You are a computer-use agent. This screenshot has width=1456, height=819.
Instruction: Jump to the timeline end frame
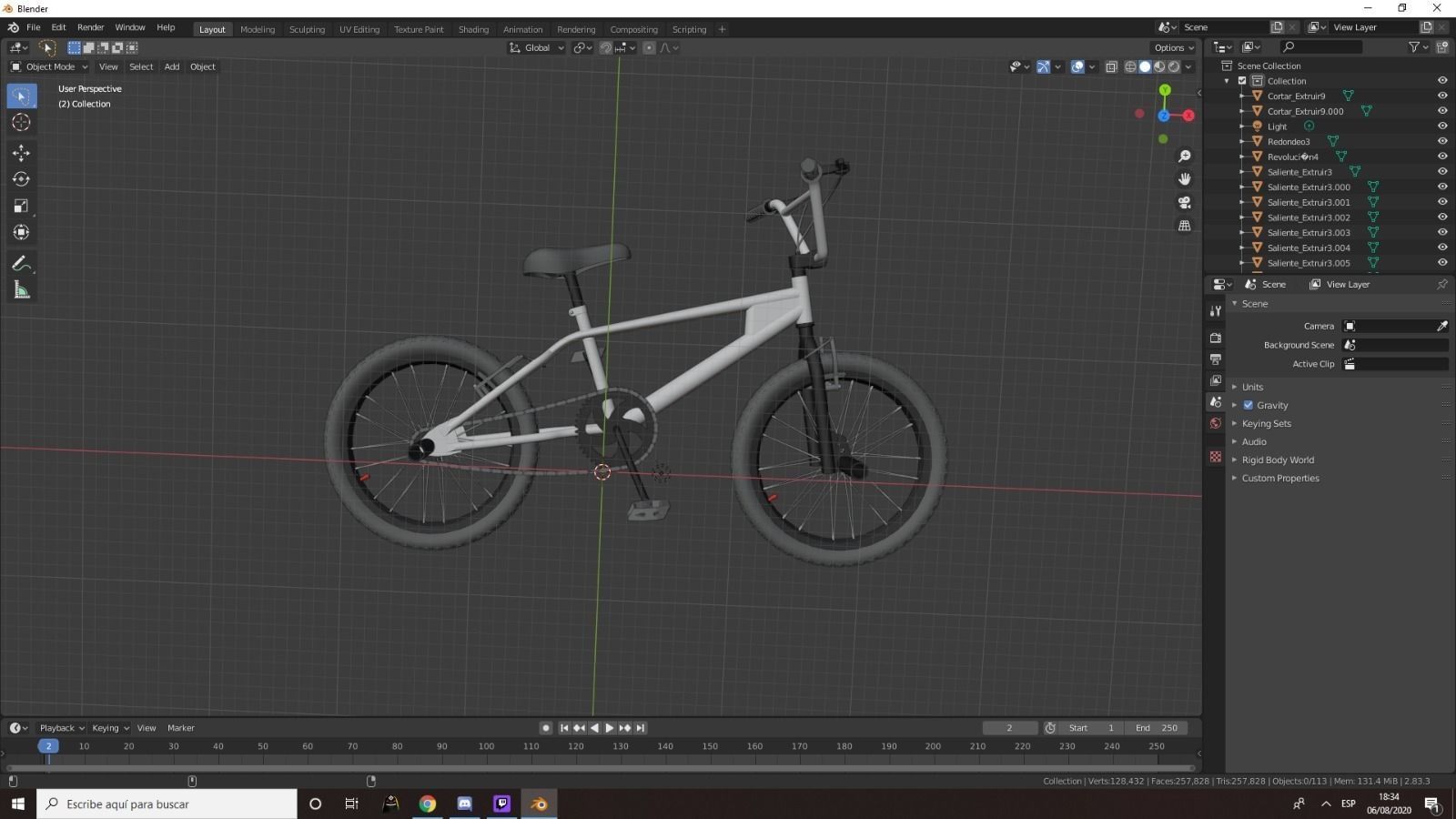[x=641, y=728]
